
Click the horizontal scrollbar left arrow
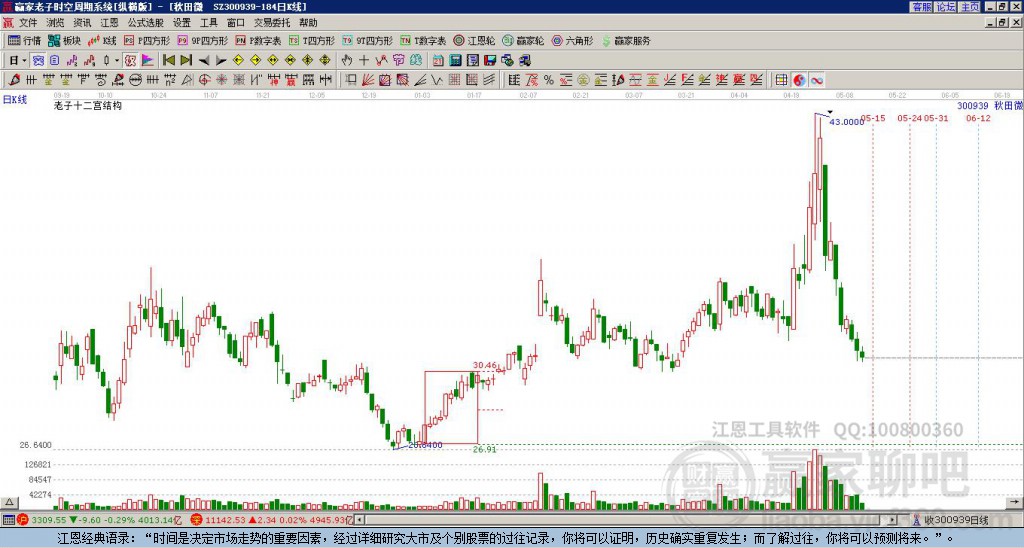359,520
